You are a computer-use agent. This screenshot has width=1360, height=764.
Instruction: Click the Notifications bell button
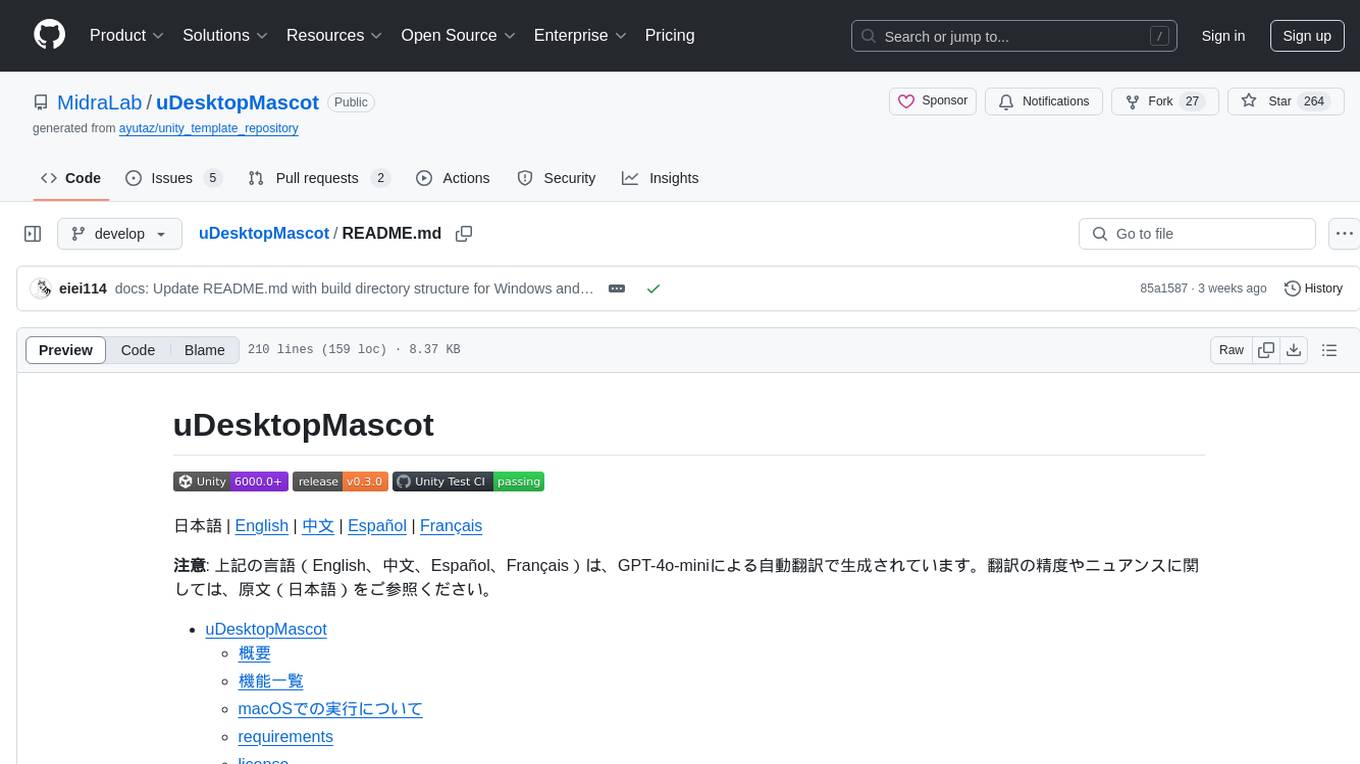pyautogui.click(x=1044, y=101)
